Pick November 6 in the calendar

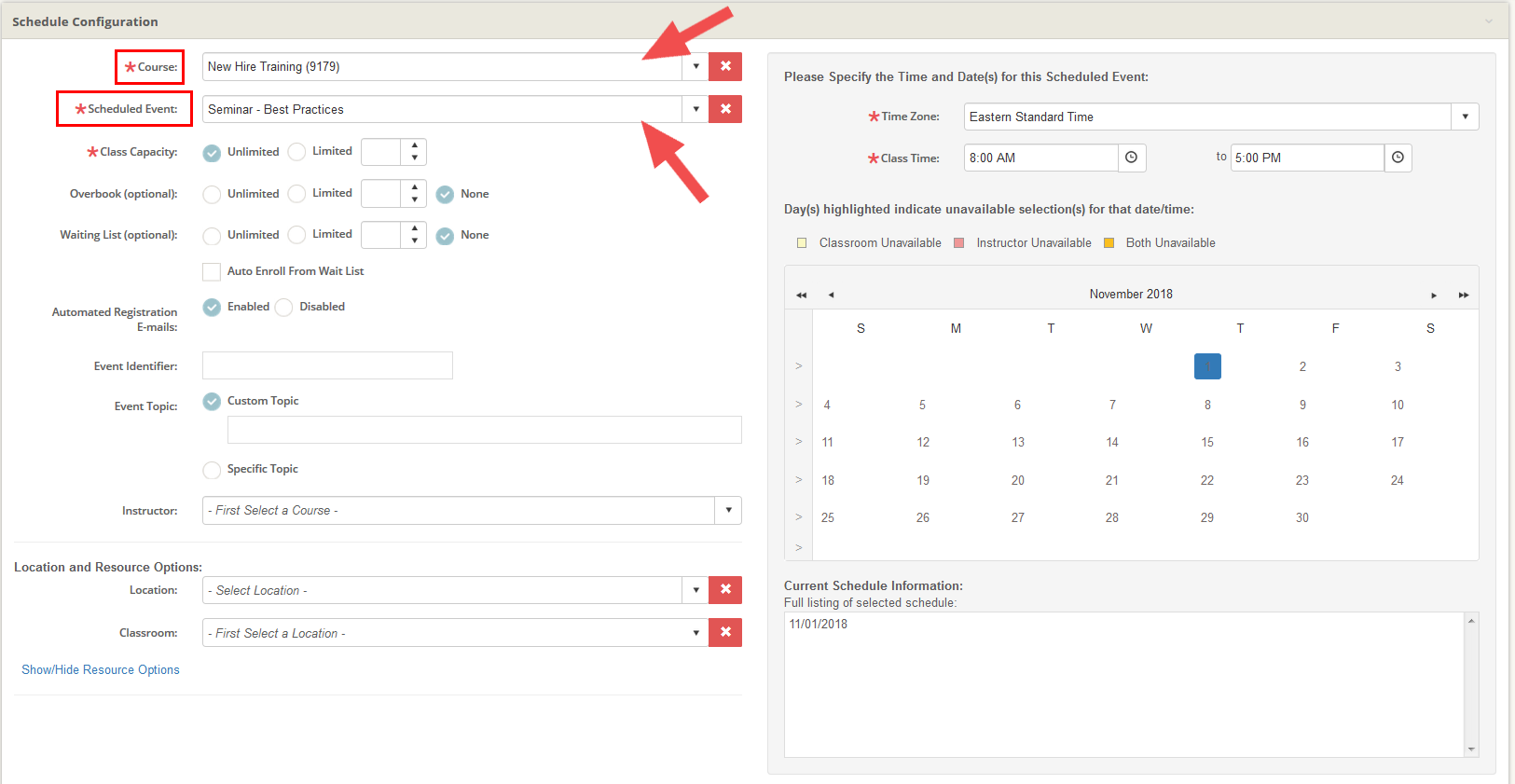pos(1017,405)
